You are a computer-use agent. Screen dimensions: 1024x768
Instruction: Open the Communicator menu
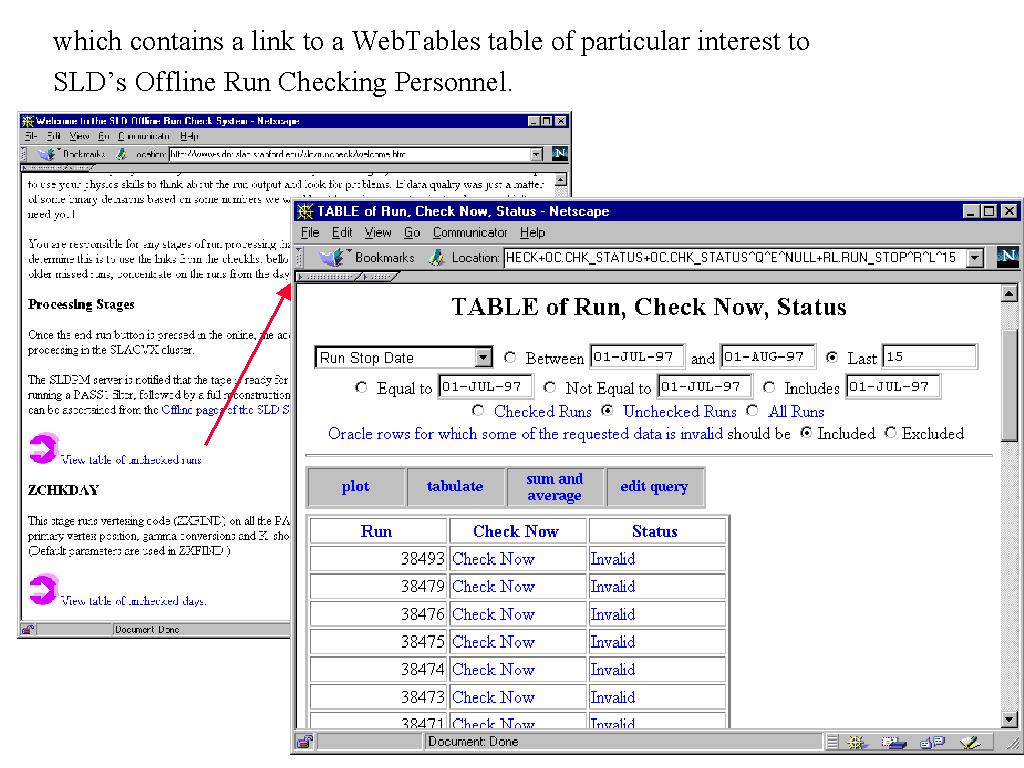coord(469,232)
